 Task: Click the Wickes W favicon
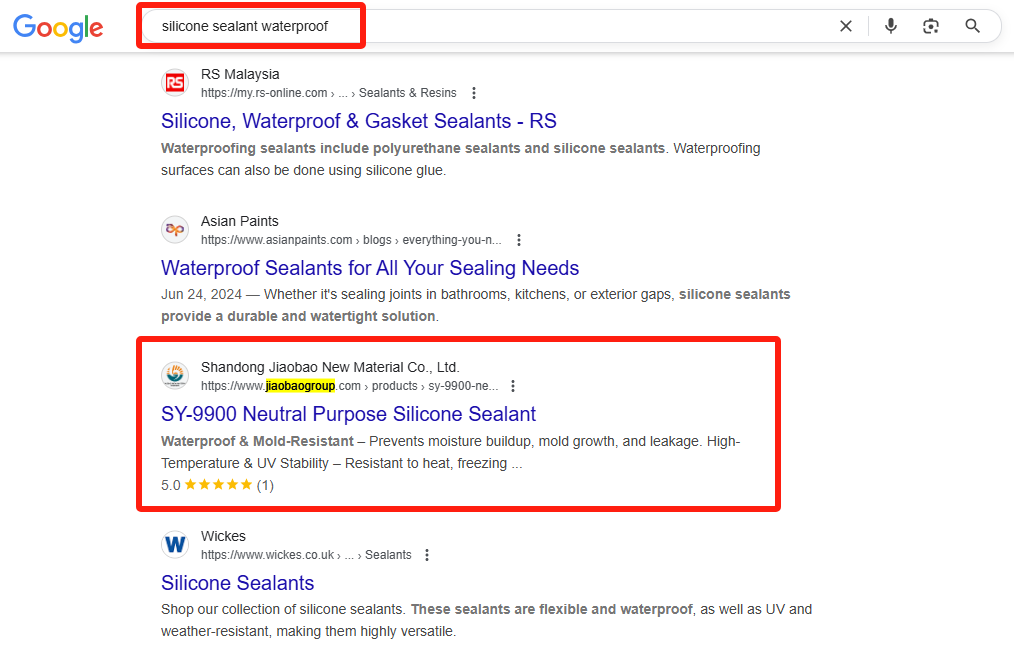(175, 545)
